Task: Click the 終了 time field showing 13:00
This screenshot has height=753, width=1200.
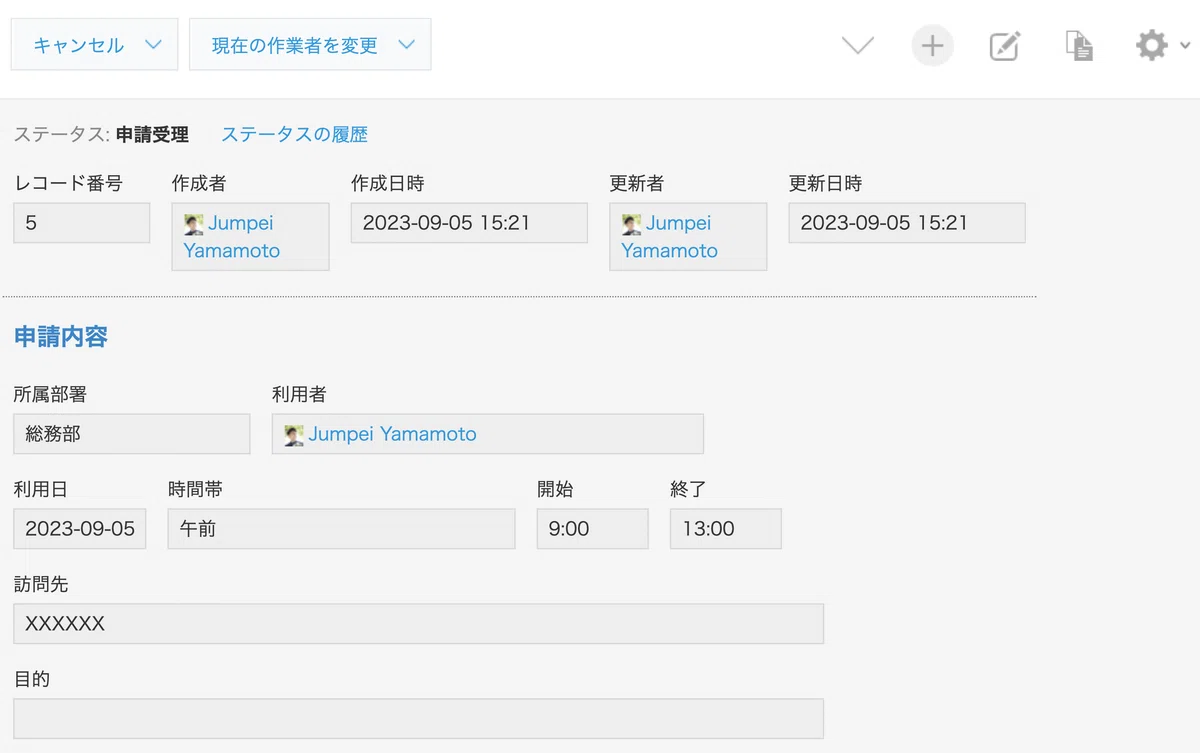Action: 725,529
